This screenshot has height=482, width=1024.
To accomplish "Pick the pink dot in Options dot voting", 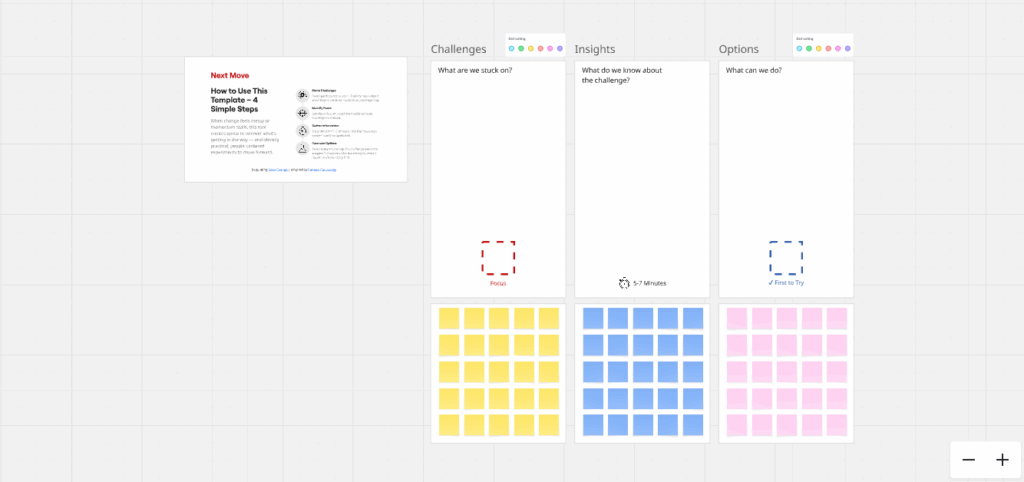I will [x=838, y=48].
